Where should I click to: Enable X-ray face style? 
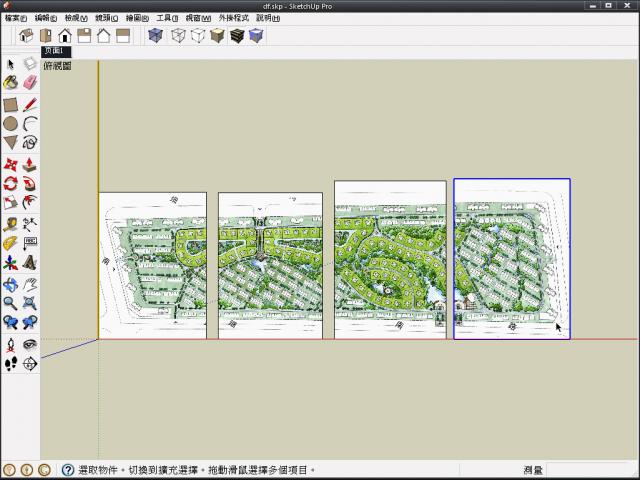click(155, 36)
